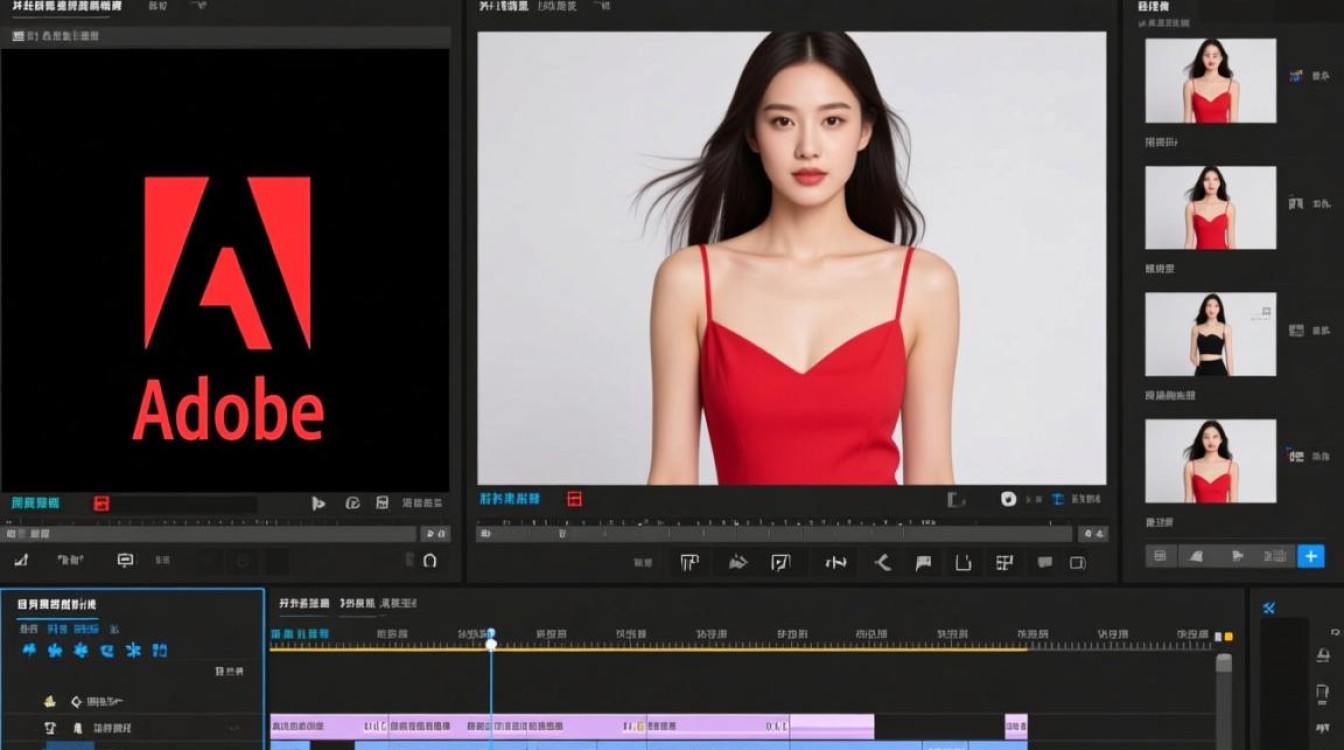Viewport: 1344px width, 750px height.
Task: Click the red icon below the program monitor
Action: tap(574, 498)
